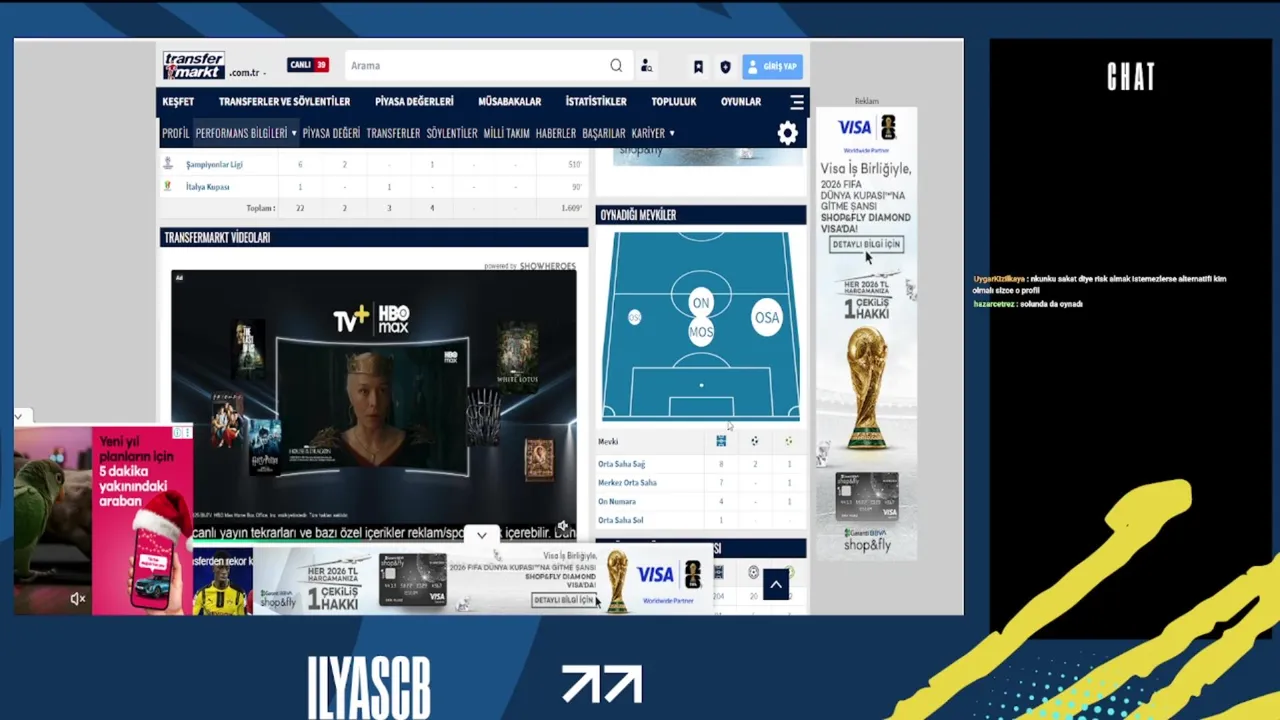Image resolution: width=1280 pixels, height=720 pixels.
Task: Open the detailed person search icon
Action: pos(646,66)
